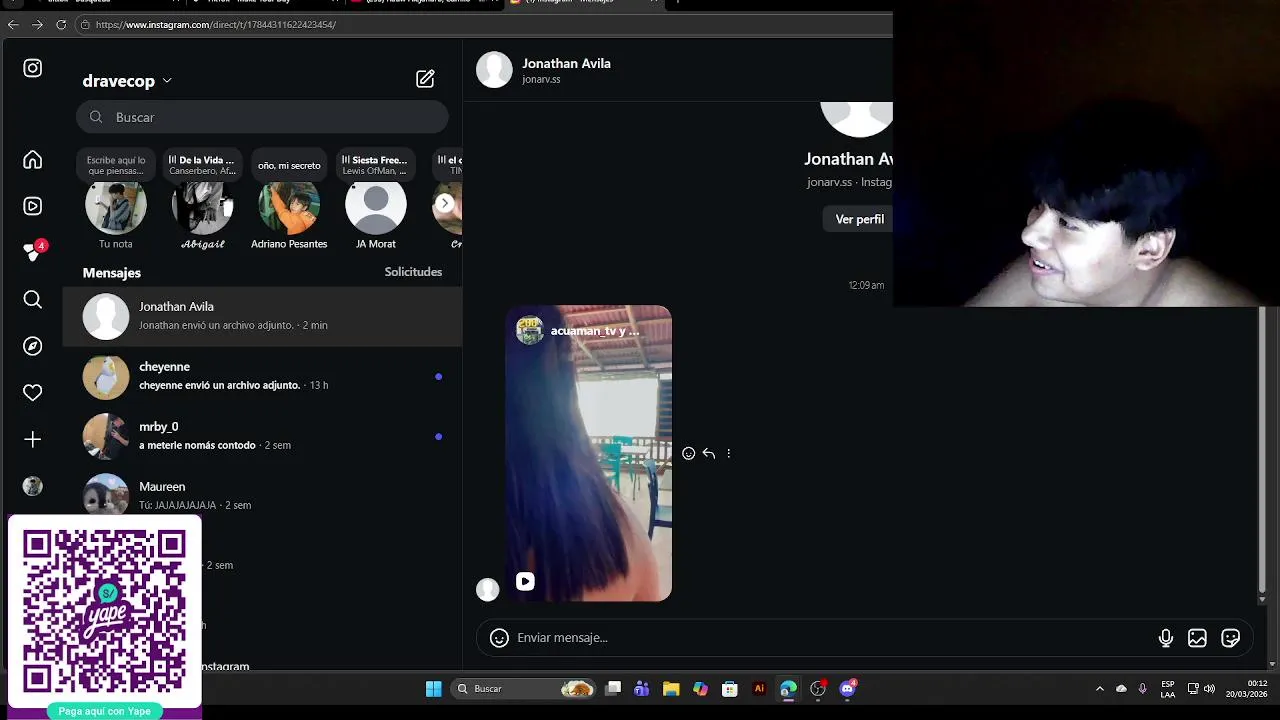
Task: Open Abigail's note avatar
Action: [202, 205]
